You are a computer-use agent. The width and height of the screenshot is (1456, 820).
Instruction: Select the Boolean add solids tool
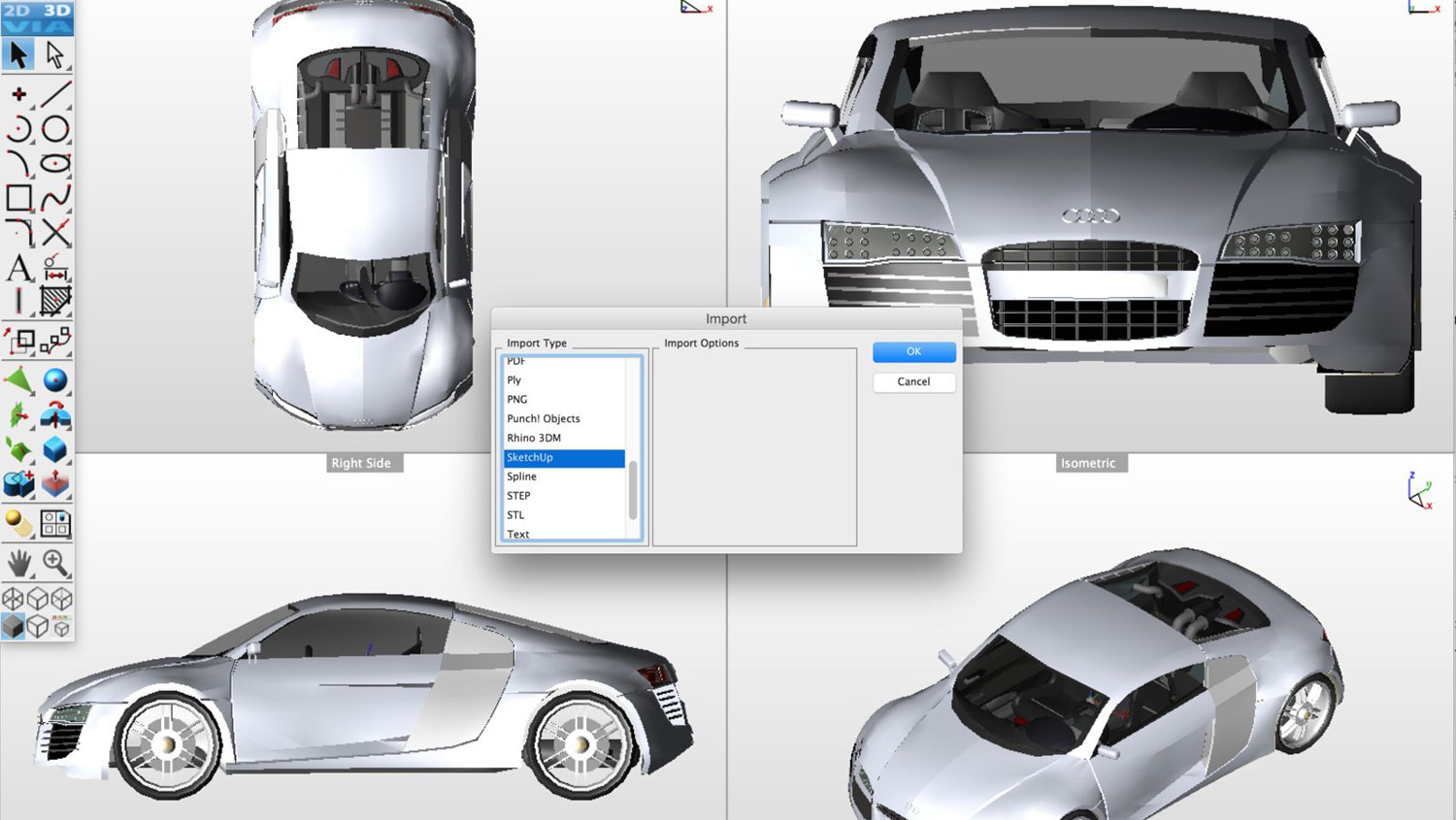tap(18, 483)
